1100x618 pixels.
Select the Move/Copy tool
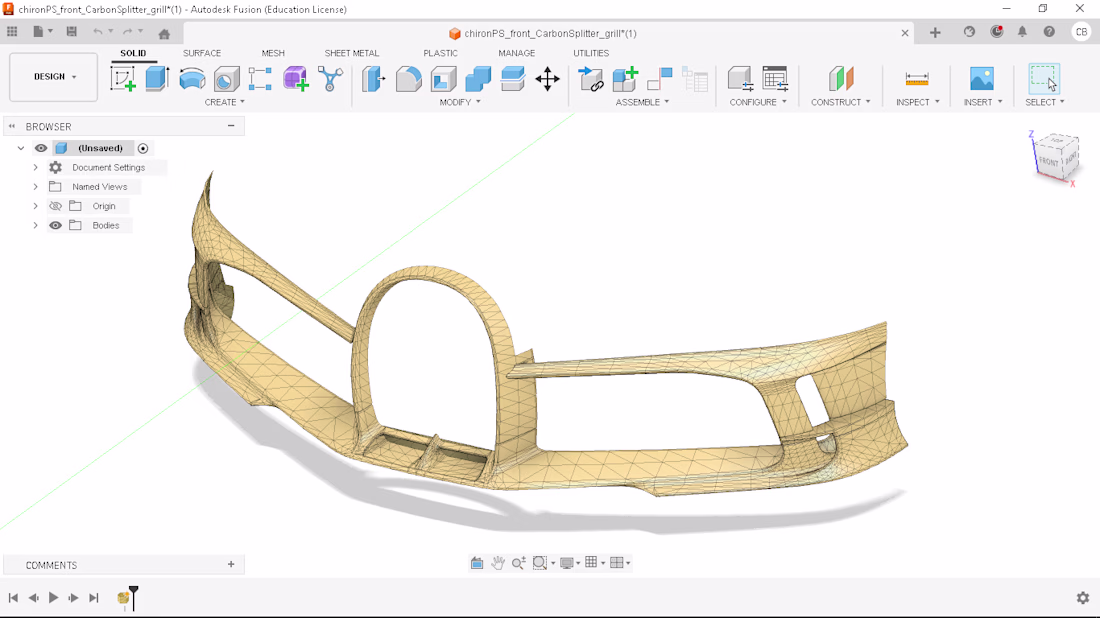547,79
